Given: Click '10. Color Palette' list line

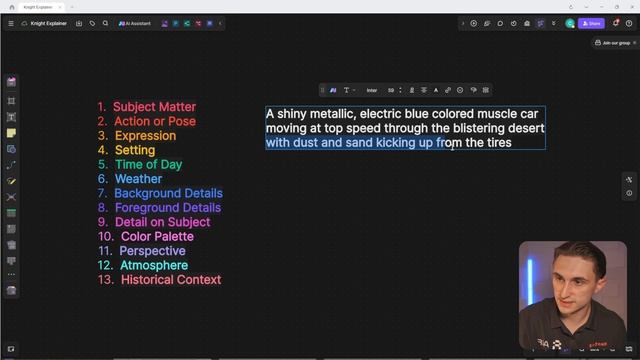Looking at the screenshot, I should pyautogui.click(x=146, y=236).
